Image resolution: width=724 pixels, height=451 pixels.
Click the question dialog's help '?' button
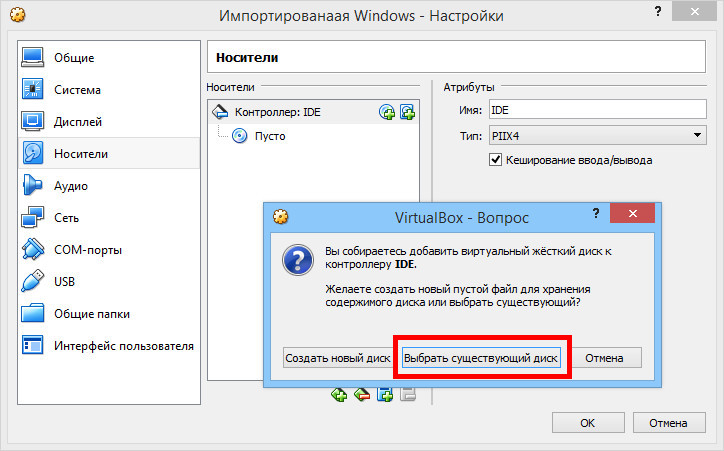click(x=596, y=213)
